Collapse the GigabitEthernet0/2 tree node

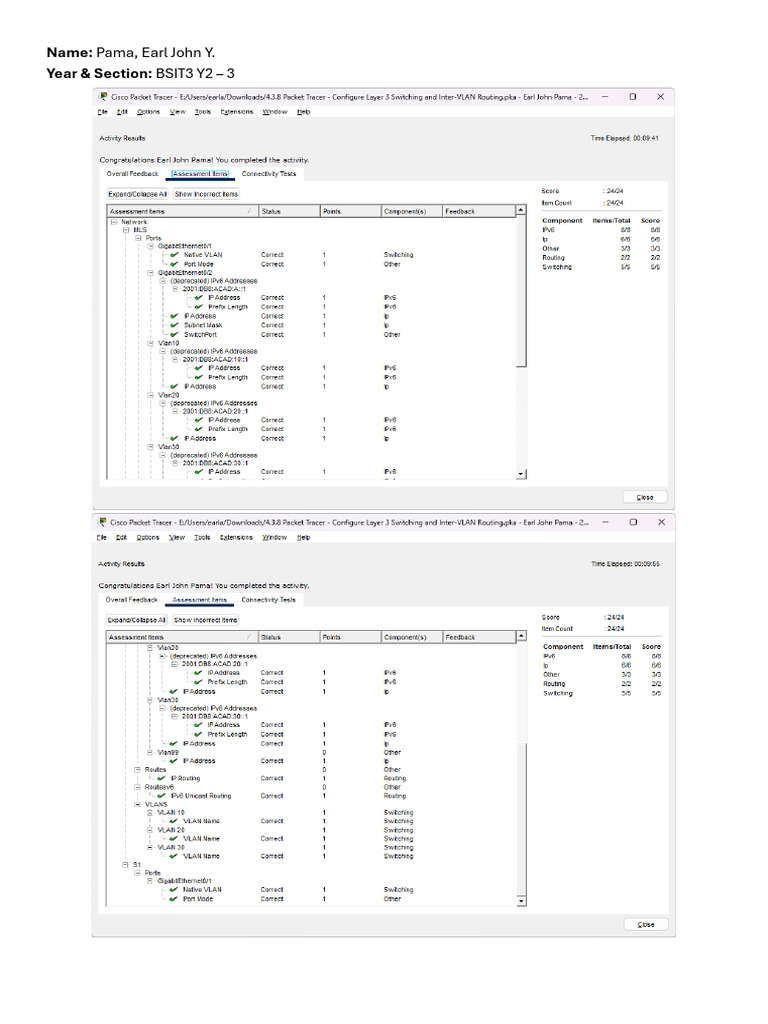pos(149,272)
